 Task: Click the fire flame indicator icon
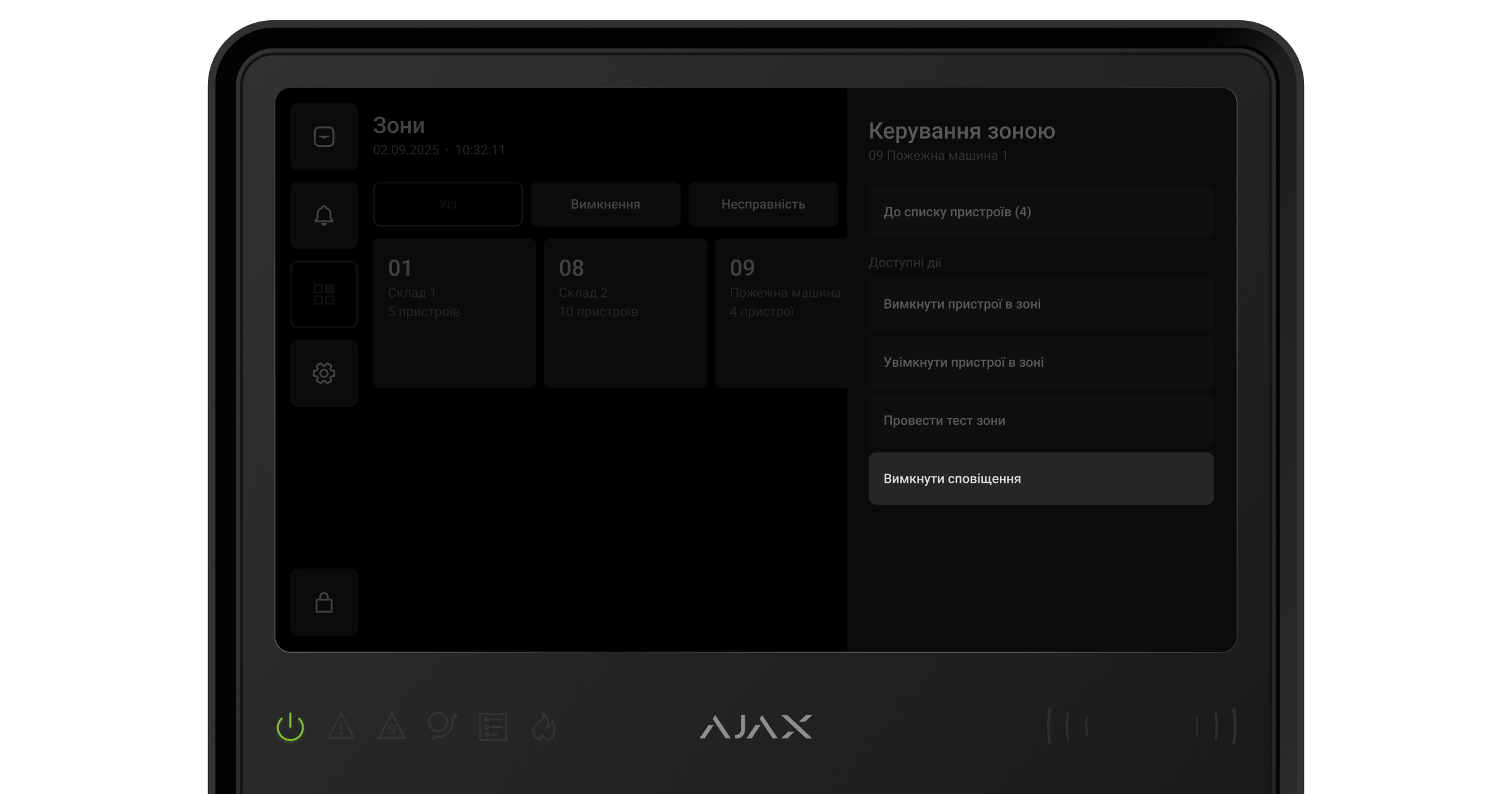click(x=544, y=727)
